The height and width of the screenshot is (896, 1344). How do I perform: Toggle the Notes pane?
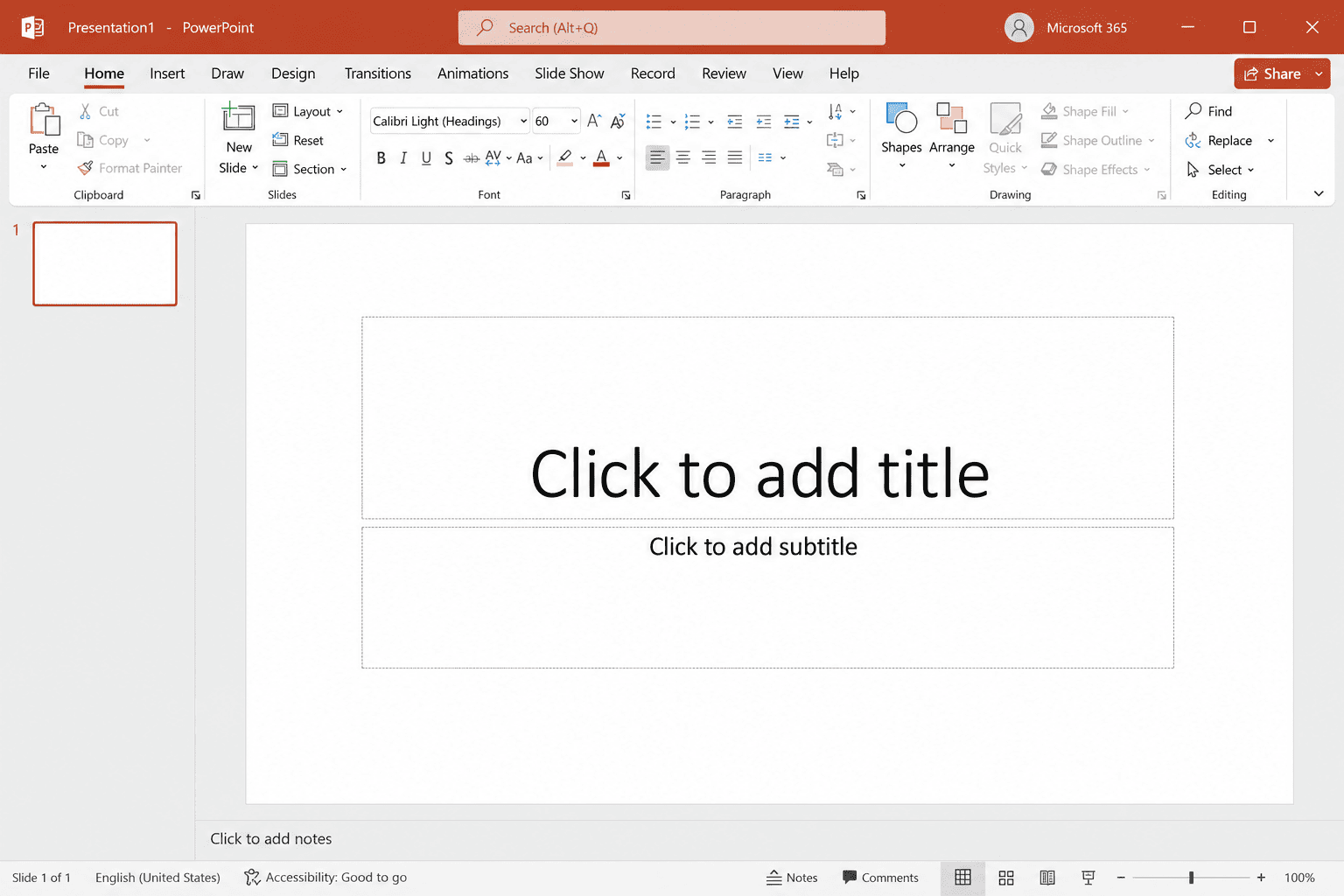(792, 878)
